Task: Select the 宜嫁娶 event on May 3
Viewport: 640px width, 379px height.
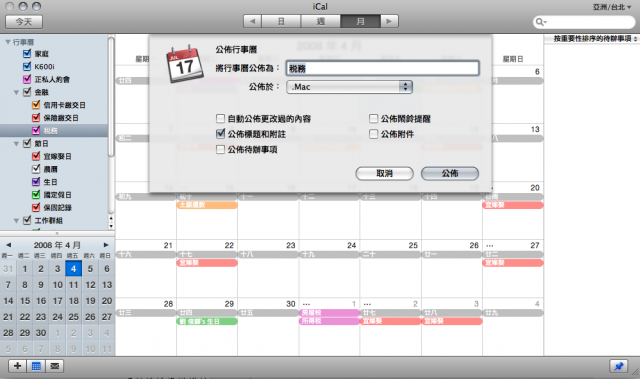Action: 452,321
